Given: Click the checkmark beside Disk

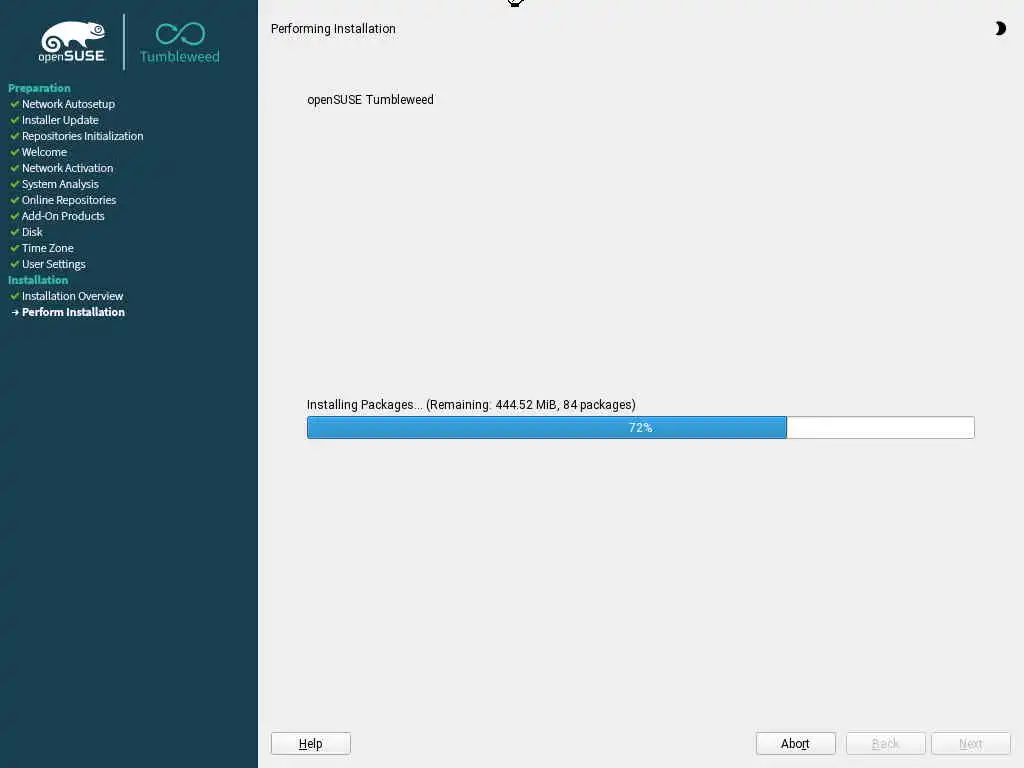Looking at the screenshot, I should click(x=14, y=231).
